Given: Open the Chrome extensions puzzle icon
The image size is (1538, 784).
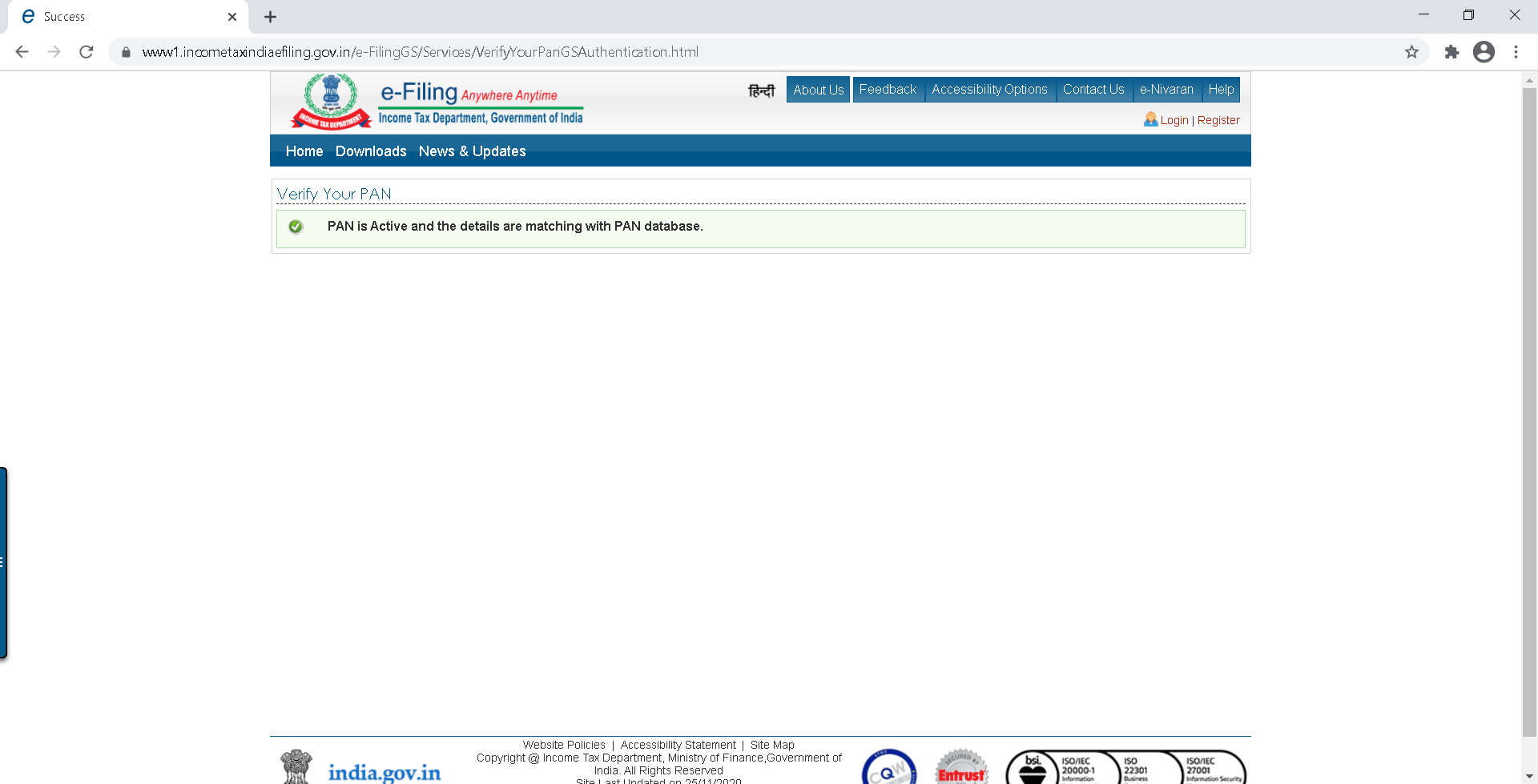Looking at the screenshot, I should tap(1451, 52).
